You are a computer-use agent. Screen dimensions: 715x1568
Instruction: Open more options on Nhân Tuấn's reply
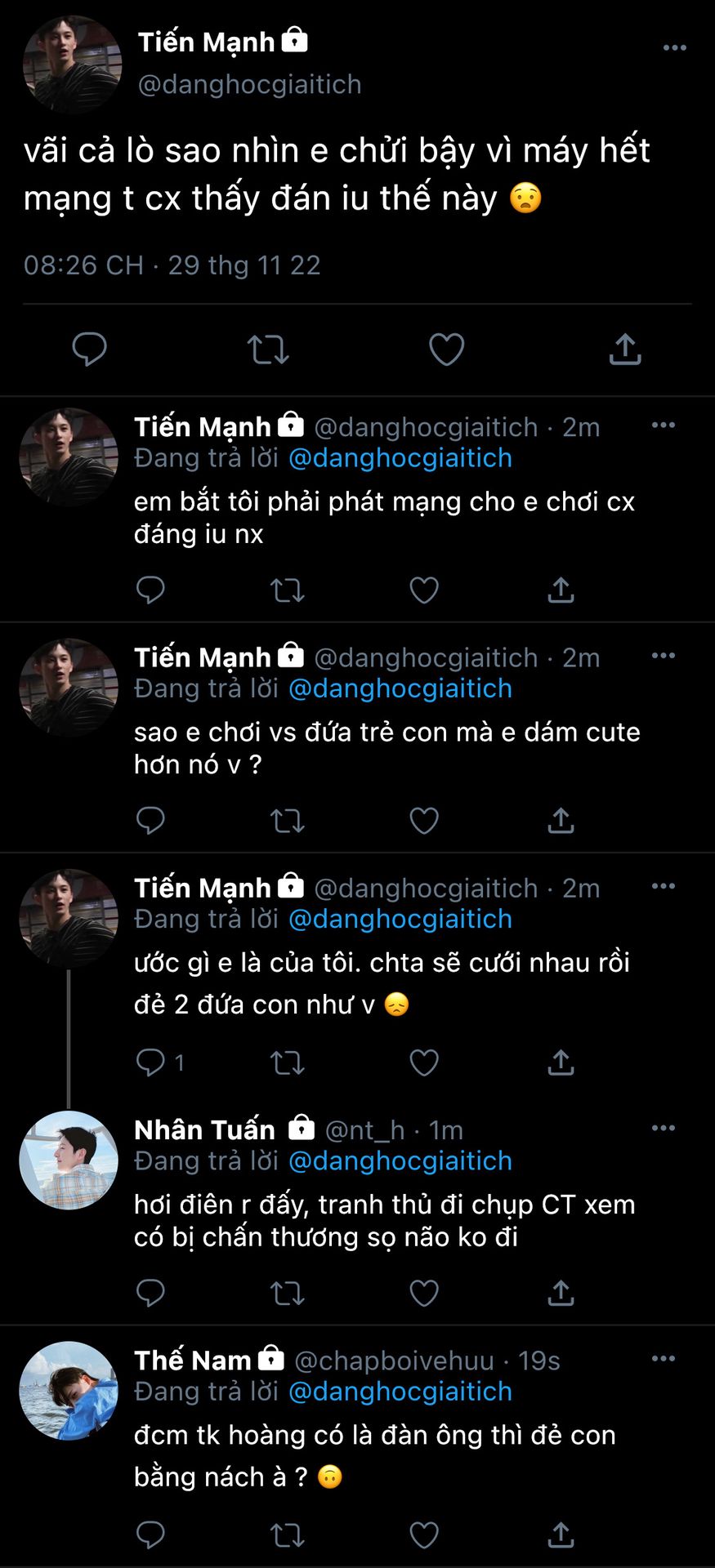click(x=663, y=1128)
